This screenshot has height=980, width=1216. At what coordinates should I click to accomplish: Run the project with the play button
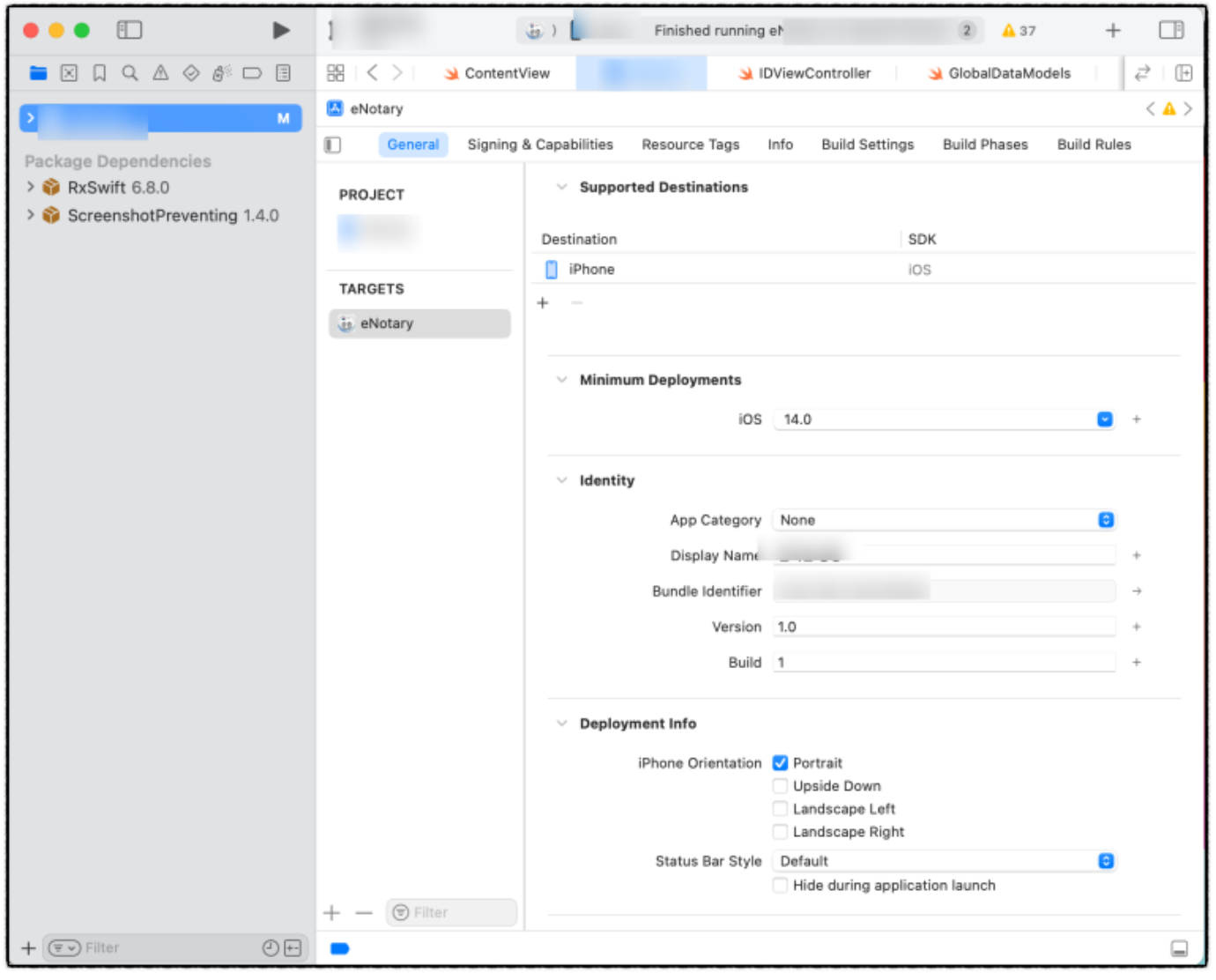point(281,31)
